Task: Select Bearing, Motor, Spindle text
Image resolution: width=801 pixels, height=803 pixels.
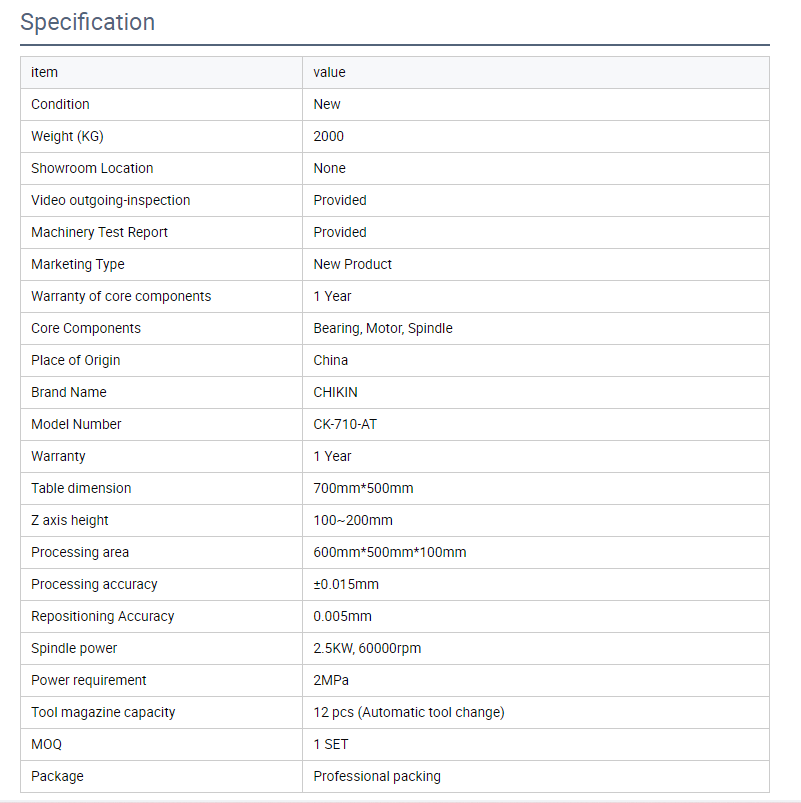Action: [383, 328]
